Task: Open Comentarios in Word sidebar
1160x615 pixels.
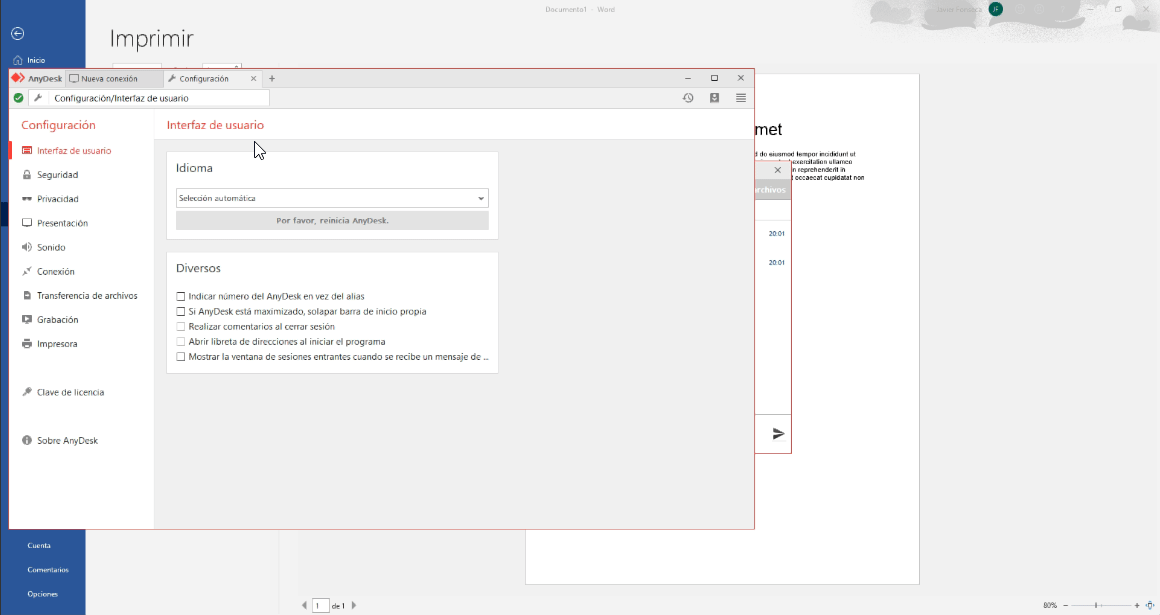Action: tap(48, 570)
